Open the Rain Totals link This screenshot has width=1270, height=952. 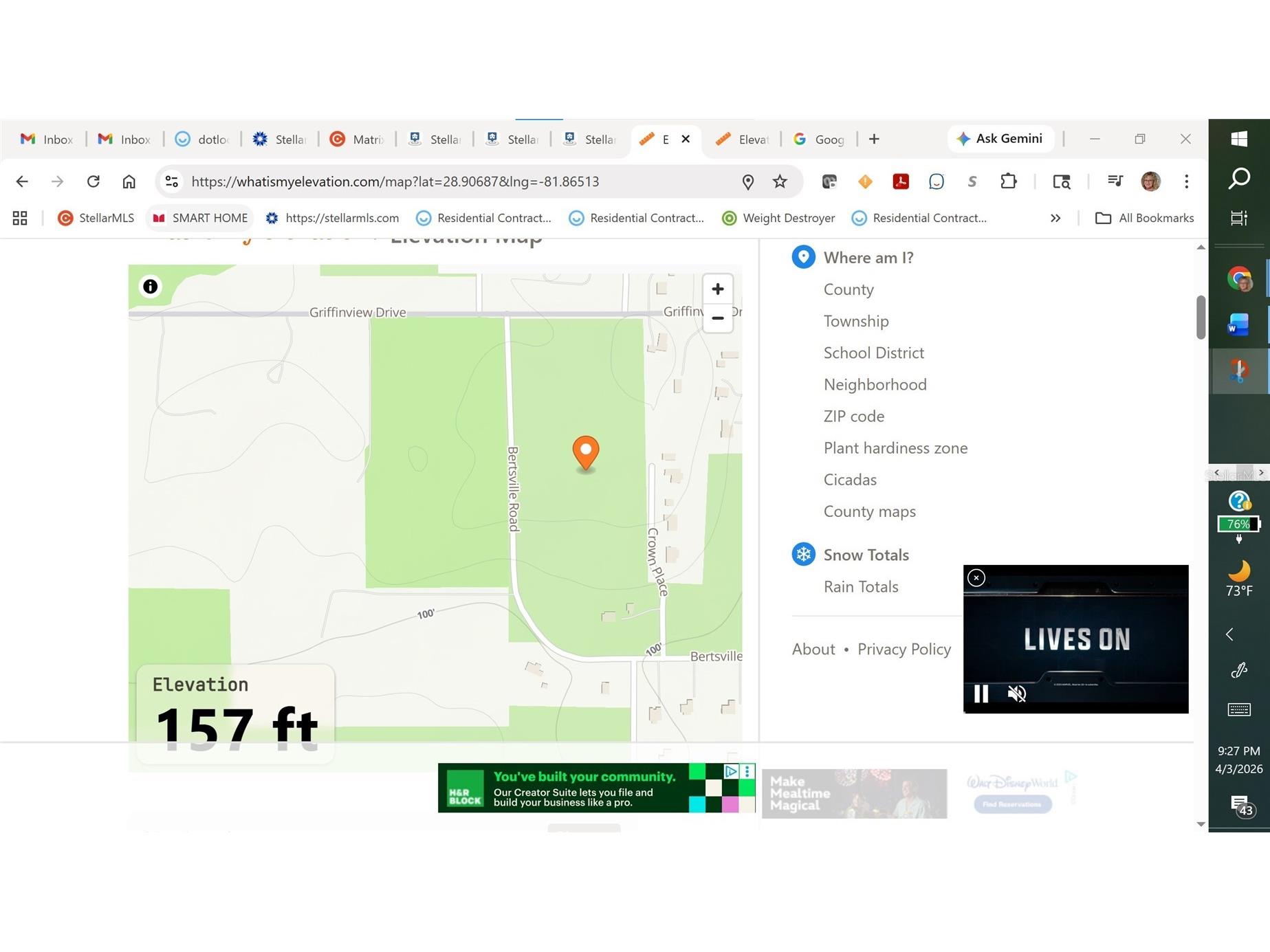pyautogui.click(x=861, y=586)
